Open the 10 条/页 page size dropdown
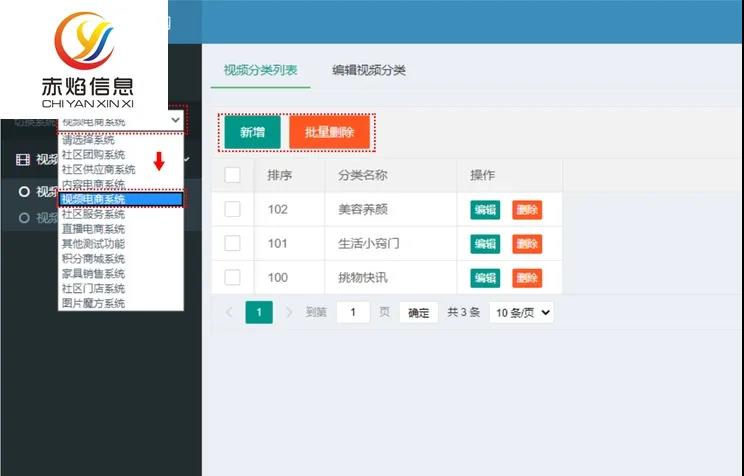 point(521,312)
